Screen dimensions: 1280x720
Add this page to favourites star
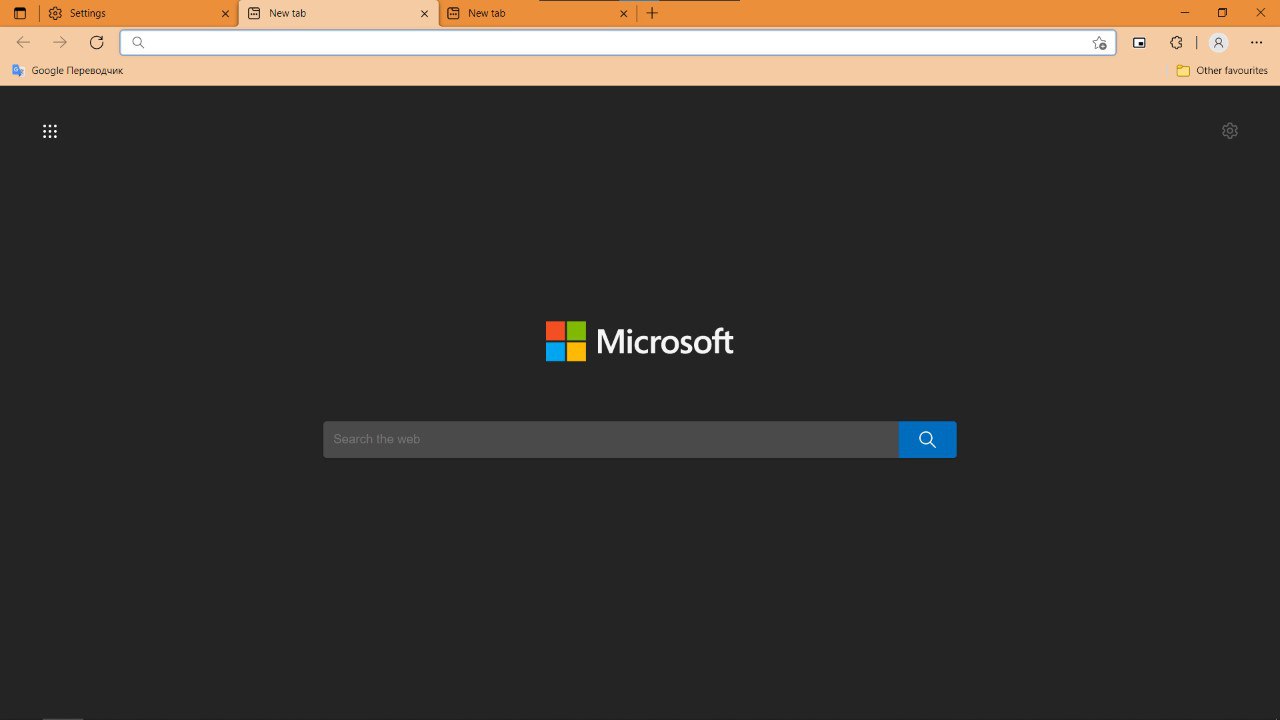(x=1099, y=42)
